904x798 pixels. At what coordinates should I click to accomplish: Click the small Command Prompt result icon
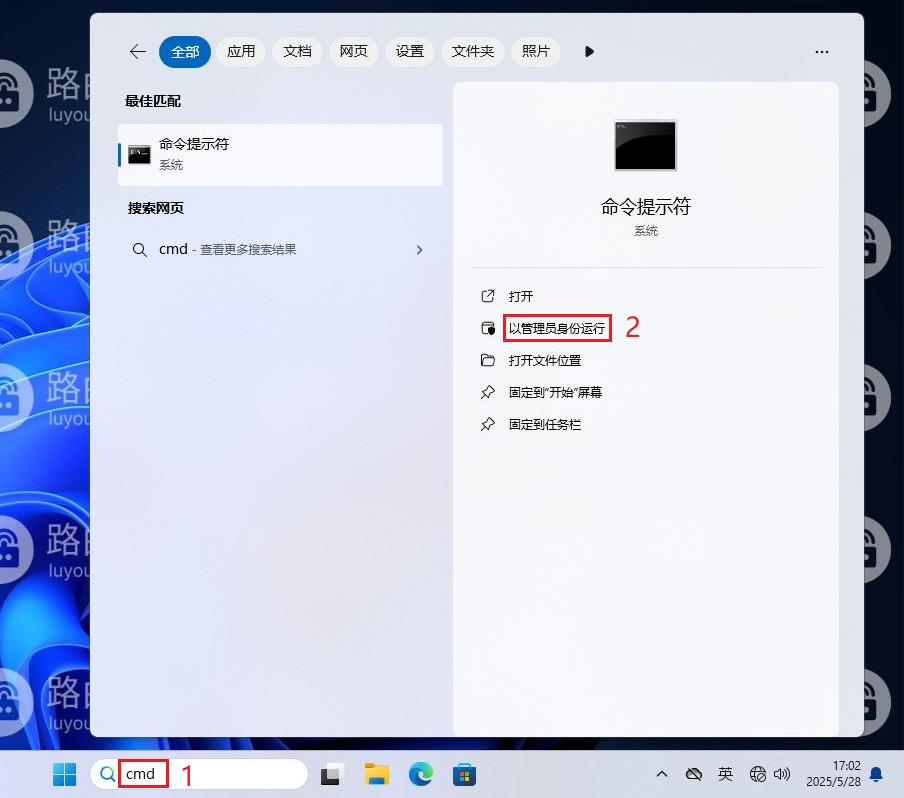click(139, 155)
